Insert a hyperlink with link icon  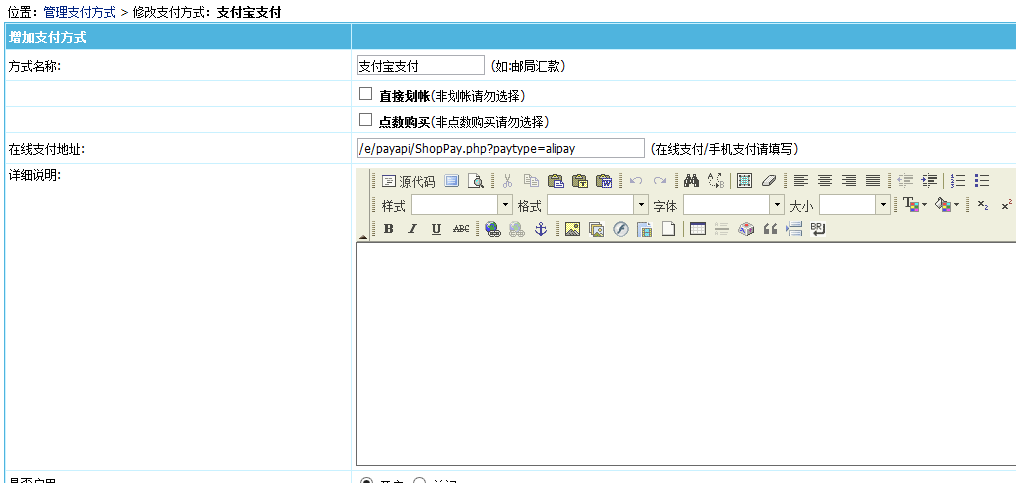click(x=492, y=229)
